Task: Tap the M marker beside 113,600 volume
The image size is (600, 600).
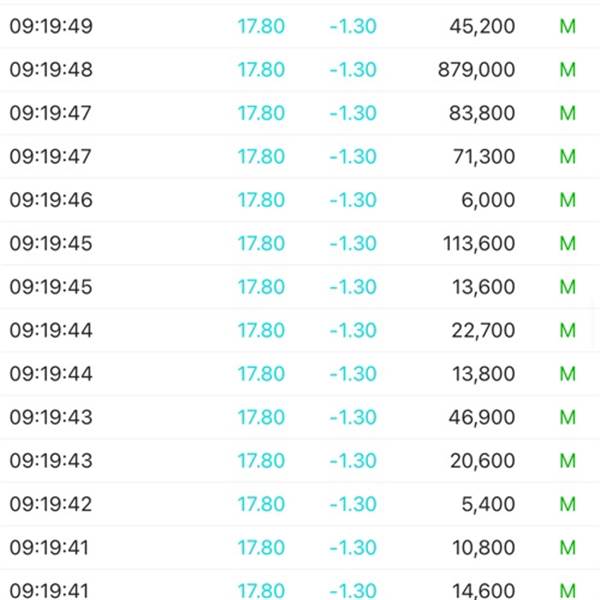Action: point(567,243)
